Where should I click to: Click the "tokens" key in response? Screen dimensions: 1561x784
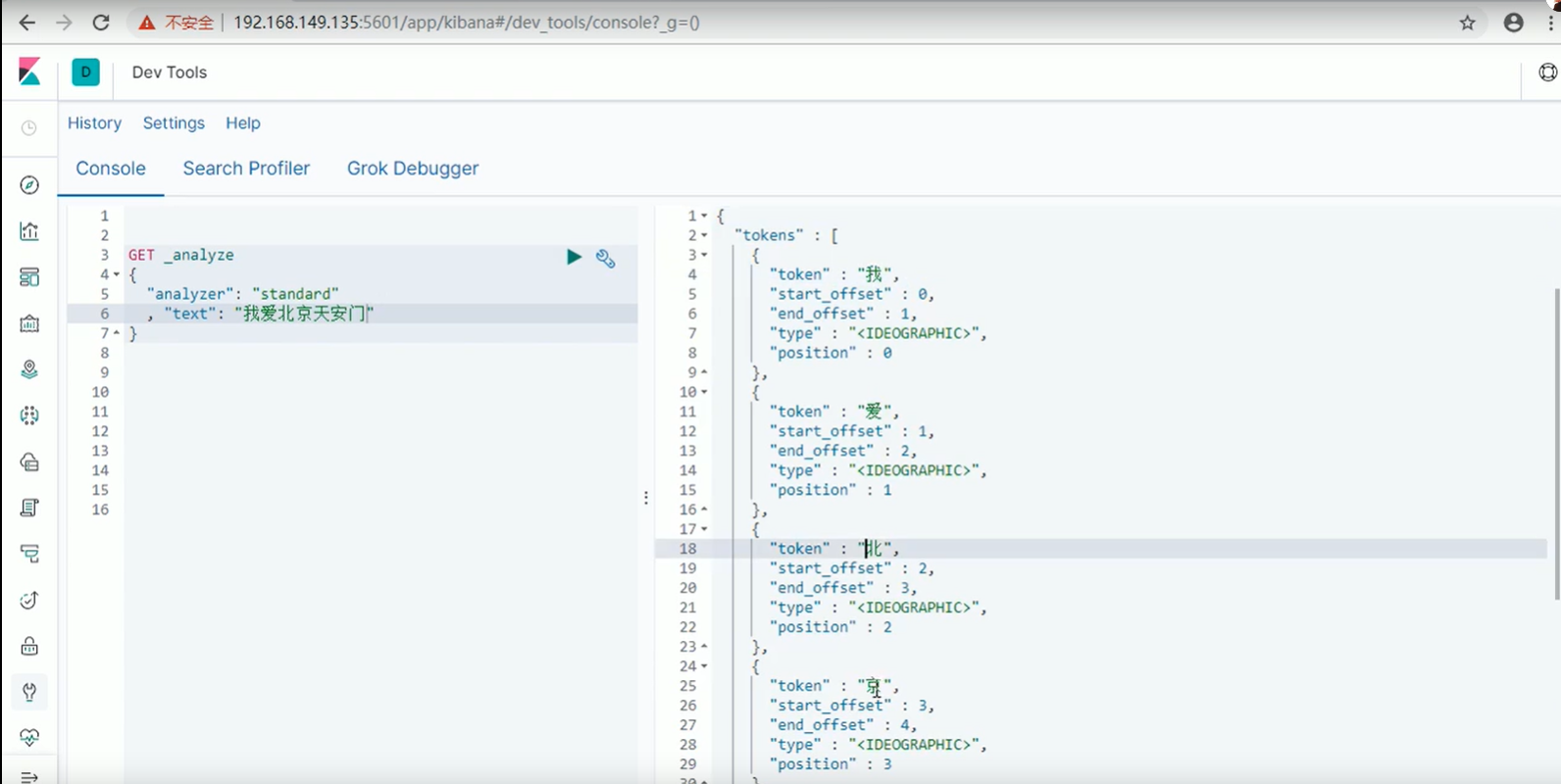[x=770, y=235]
